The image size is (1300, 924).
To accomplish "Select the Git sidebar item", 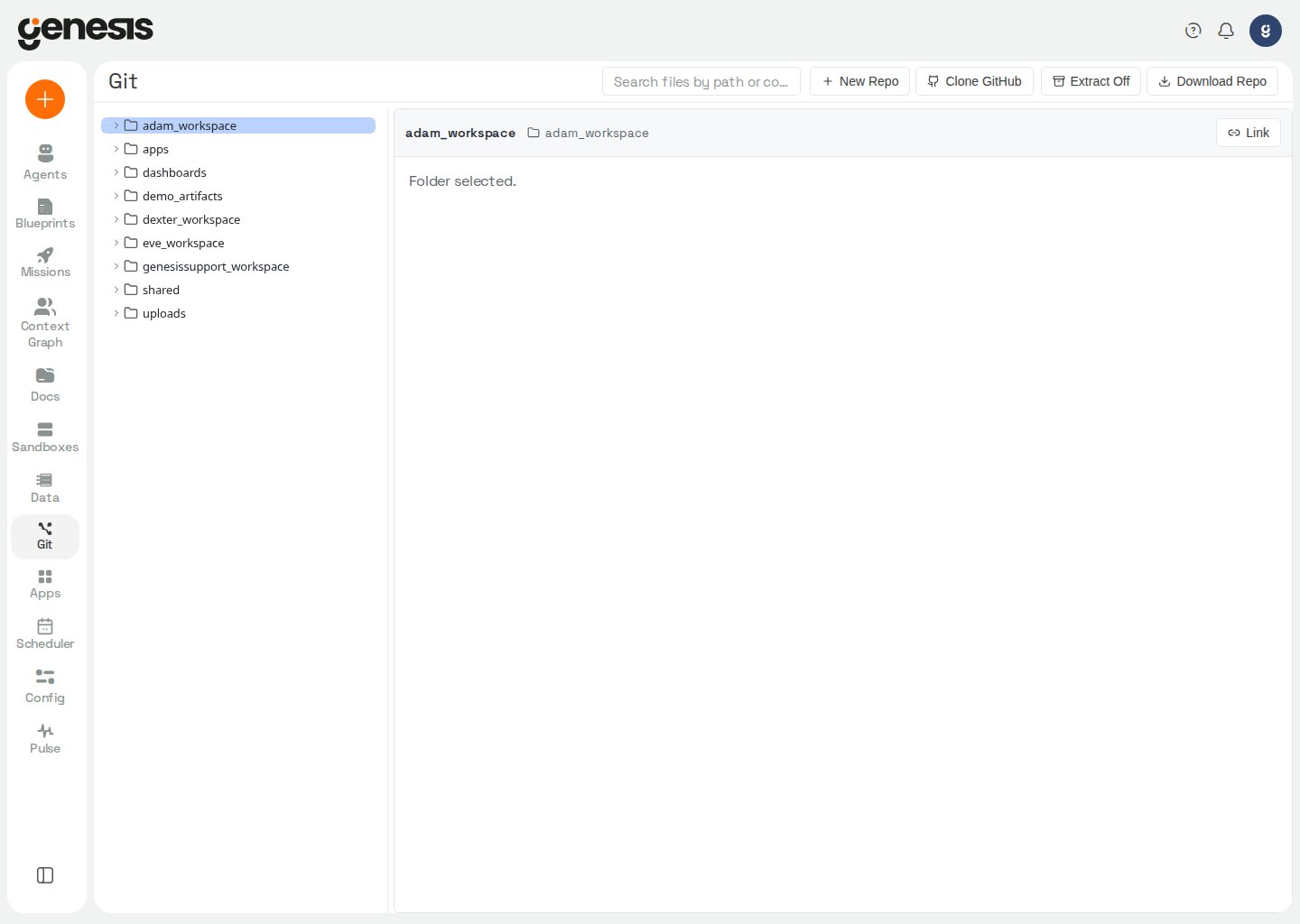I will 45,536.
